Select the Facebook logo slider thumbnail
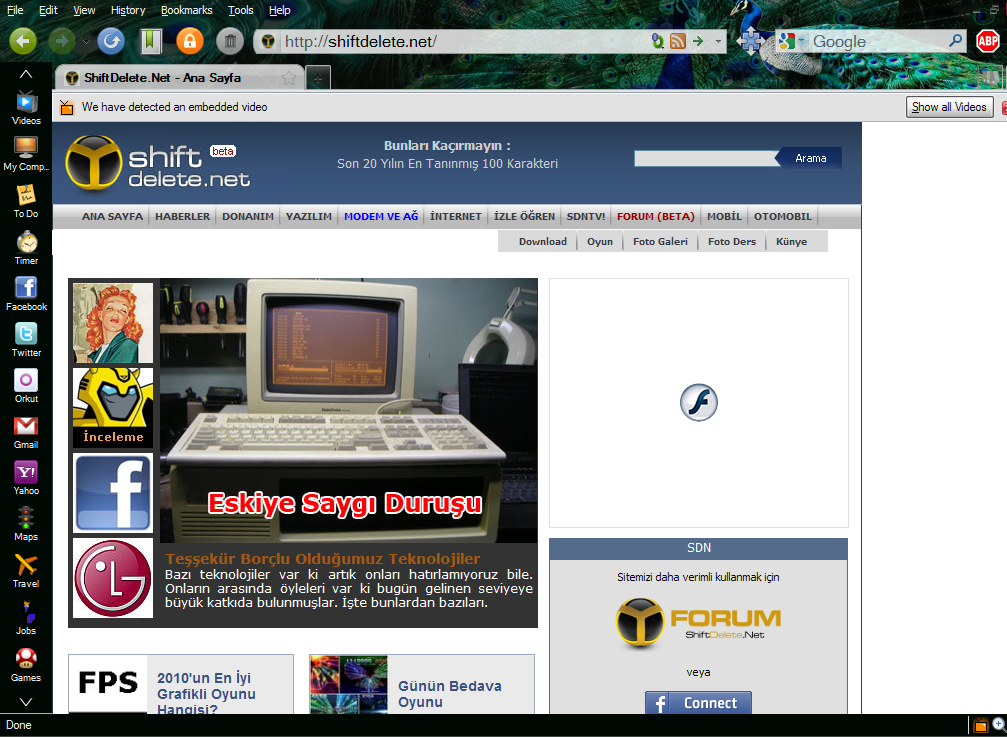Image resolution: width=1007 pixels, height=737 pixels. click(113, 493)
